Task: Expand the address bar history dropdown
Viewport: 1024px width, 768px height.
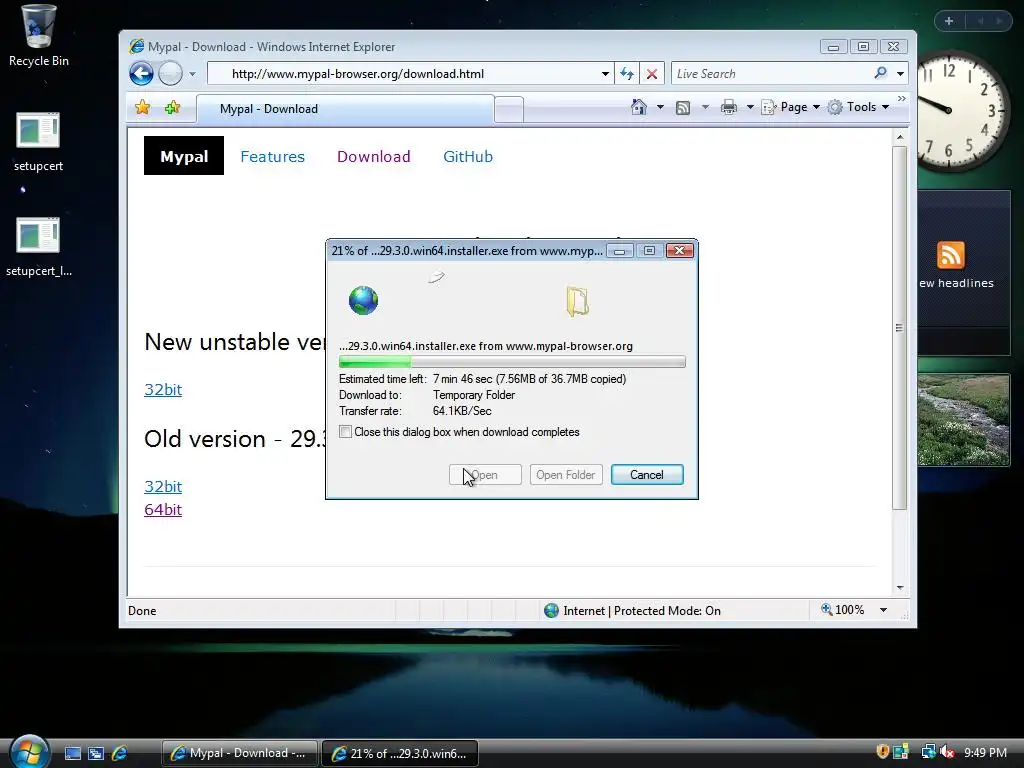Action: (x=605, y=74)
